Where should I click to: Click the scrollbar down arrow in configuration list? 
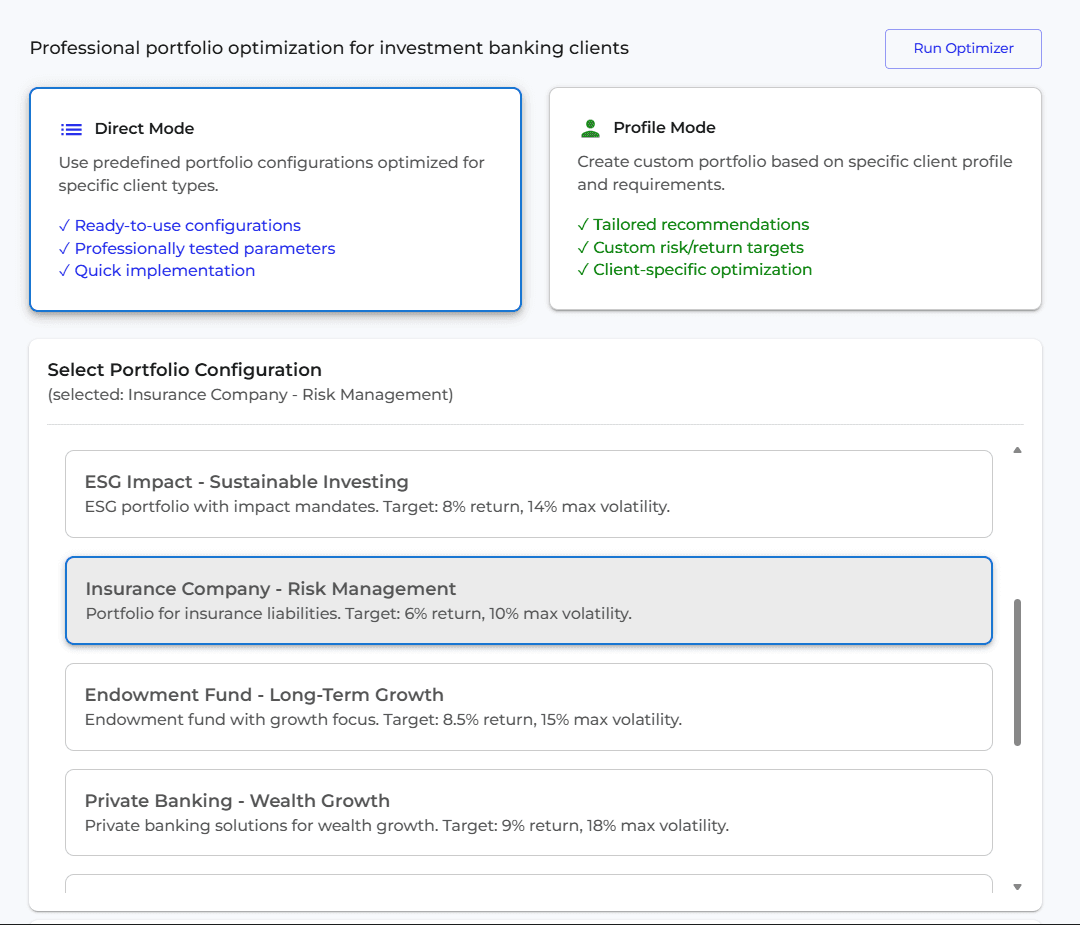click(x=1017, y=885)
